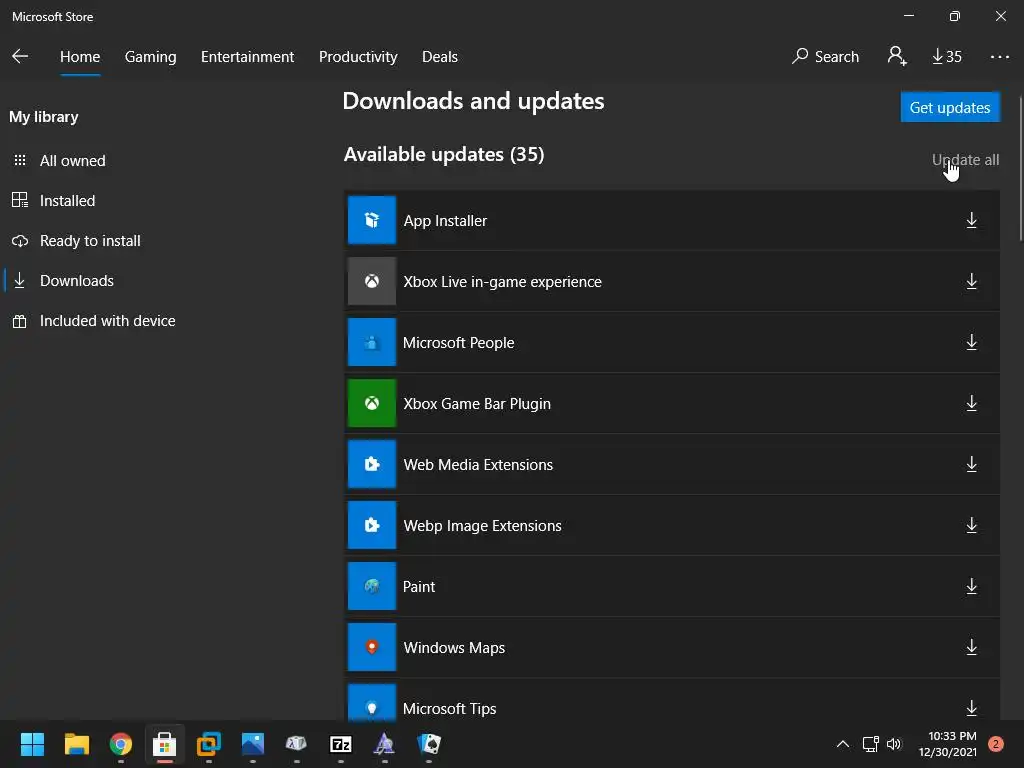Click the Webp Image Extensions app icon
Image resolution: width=1024 pixels, height=768 pixels.
[x=372, y=525]
